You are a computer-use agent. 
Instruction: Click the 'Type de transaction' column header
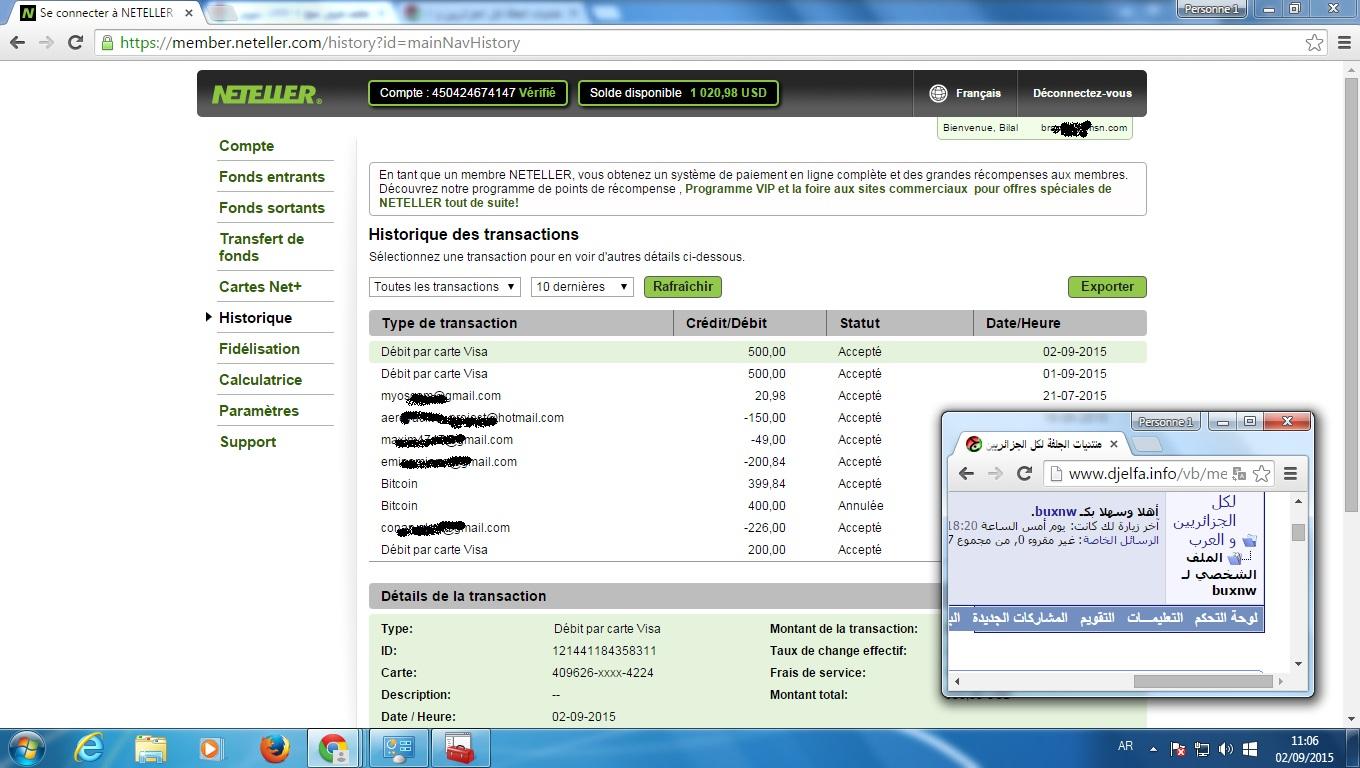521,323
